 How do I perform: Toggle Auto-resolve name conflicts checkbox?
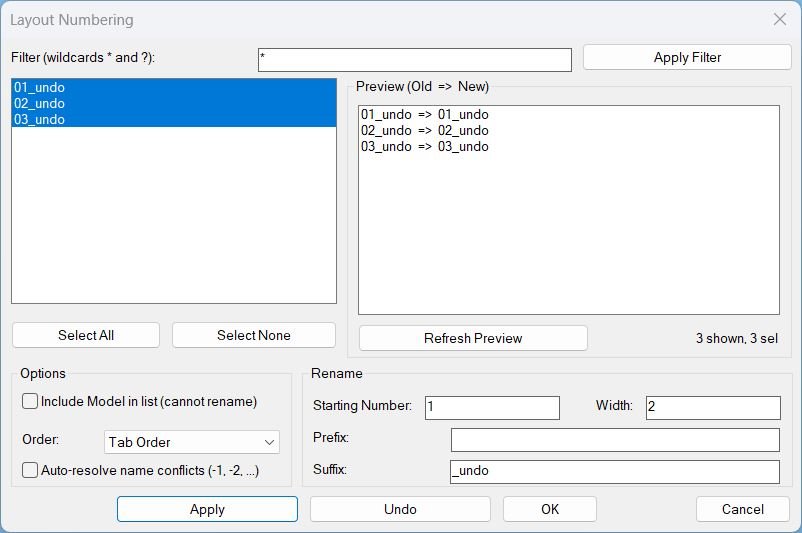coord(30,470)
